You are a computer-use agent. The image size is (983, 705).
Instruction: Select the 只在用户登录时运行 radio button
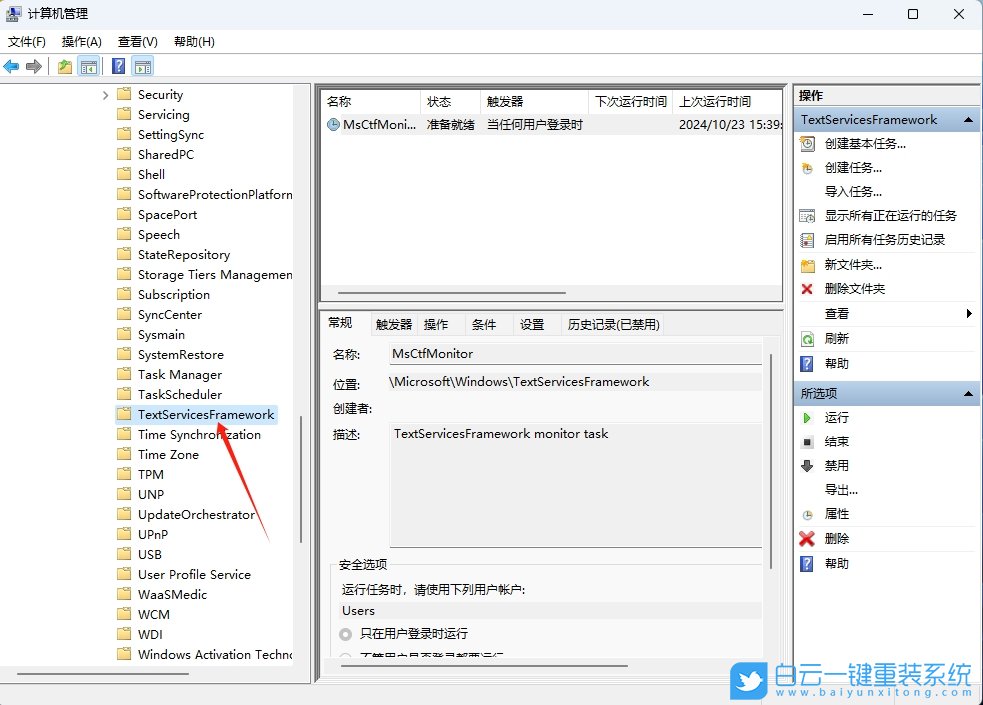point(345,633)
